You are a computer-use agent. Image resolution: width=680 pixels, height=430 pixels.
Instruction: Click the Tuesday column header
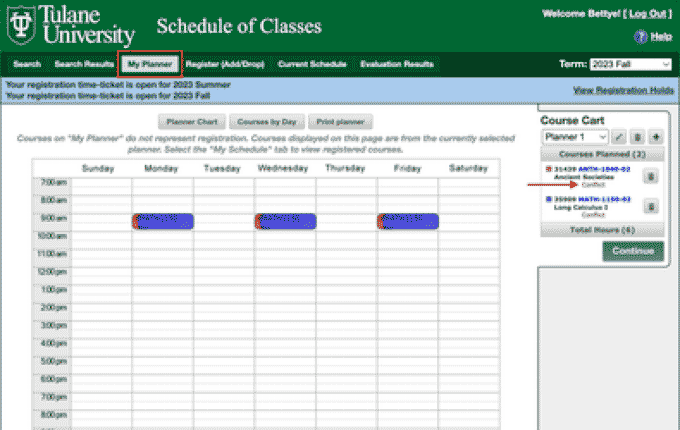[x=222, y=168]
